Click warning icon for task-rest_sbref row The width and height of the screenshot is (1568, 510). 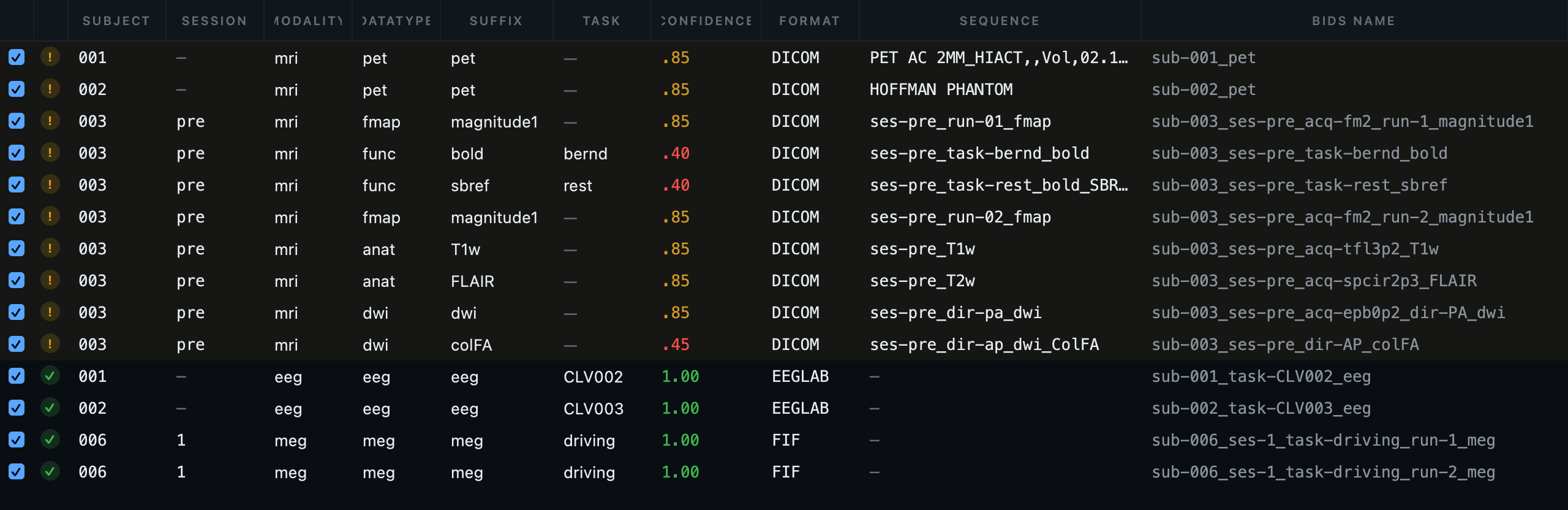50,185
